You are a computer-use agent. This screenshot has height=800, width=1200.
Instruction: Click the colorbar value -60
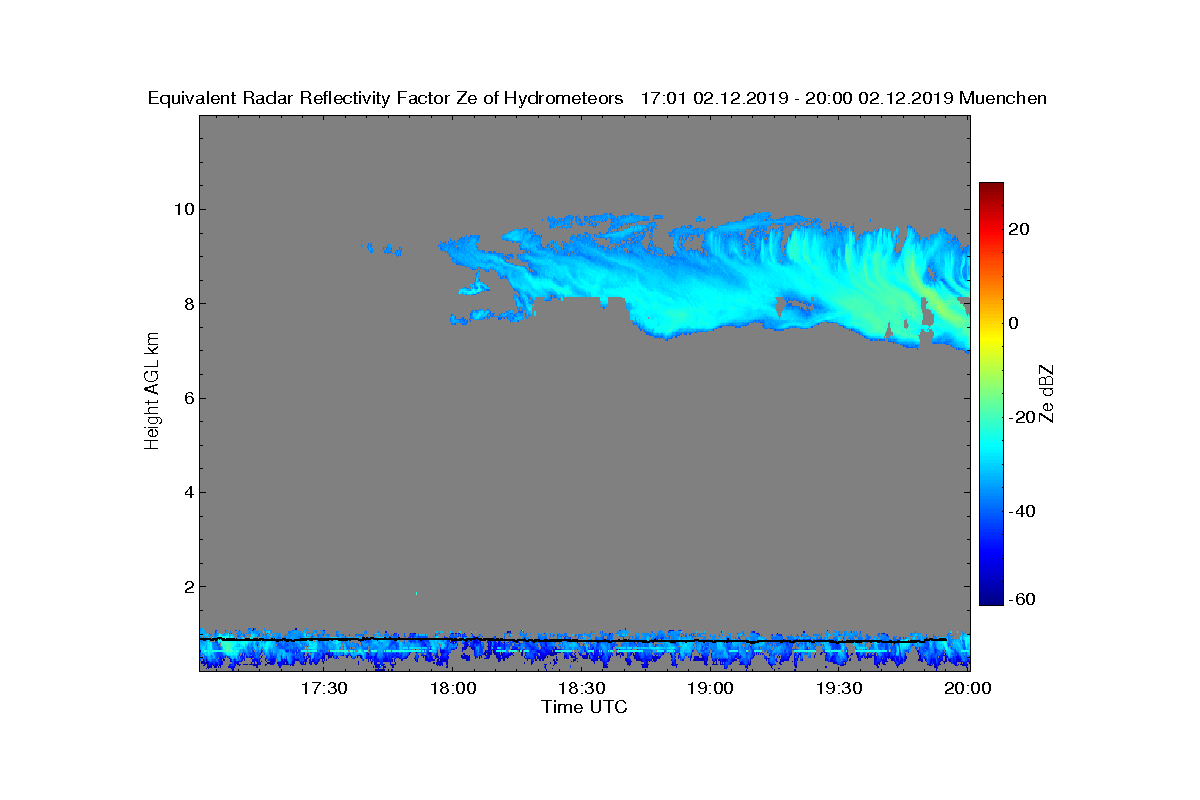click(1020, 599)
